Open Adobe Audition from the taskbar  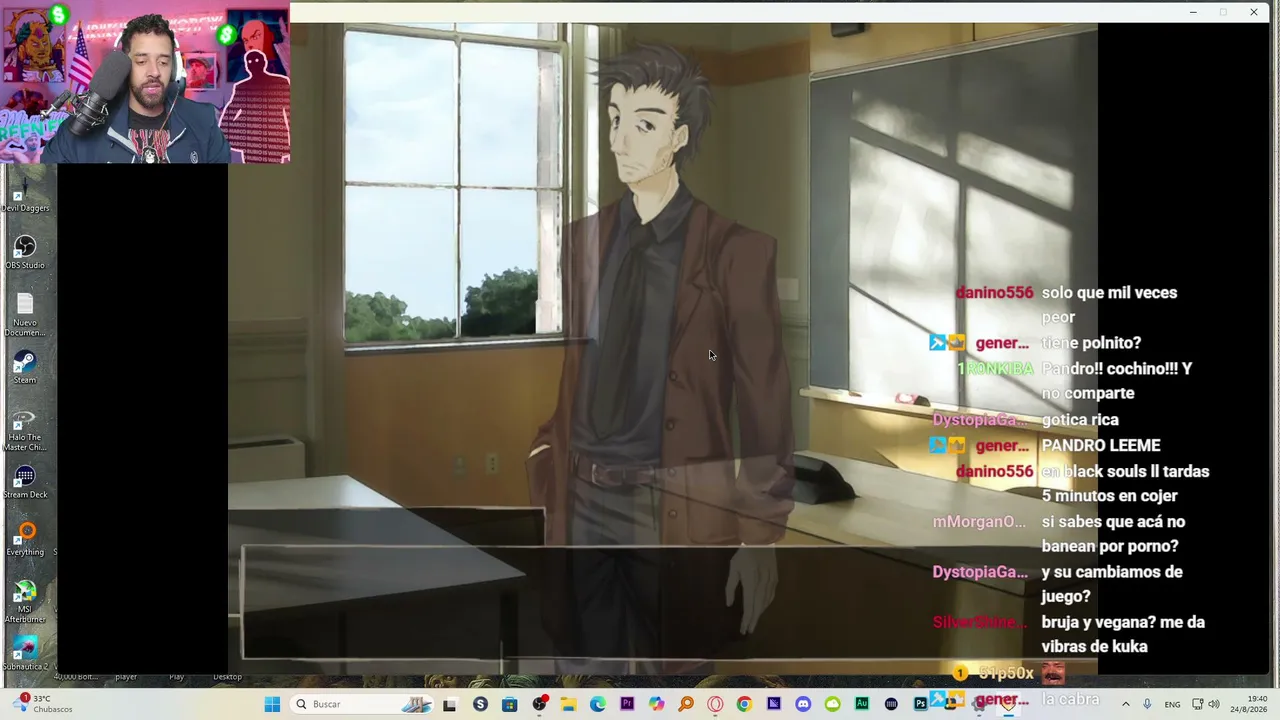[x=862, y=704]
